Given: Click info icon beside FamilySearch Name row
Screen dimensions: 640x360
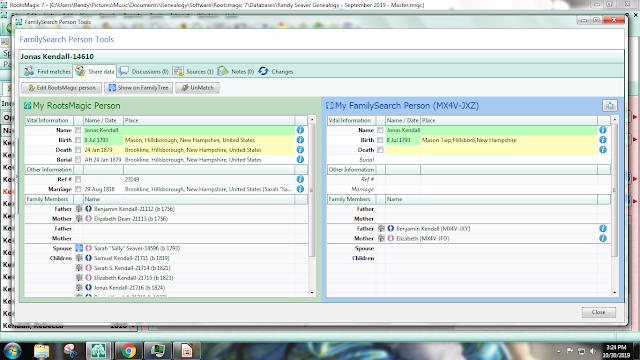Looking at the screenshot, I should (x=603, y=130).
